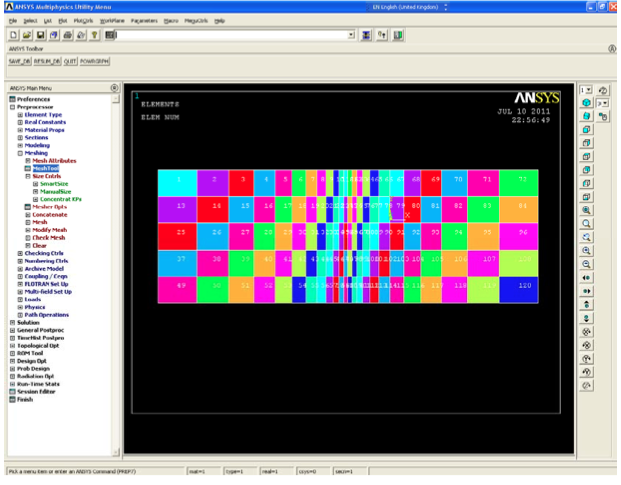621x485 pixels.
Task: Open the Select menu
Action: pyautogui.click(x=30, y=21)
